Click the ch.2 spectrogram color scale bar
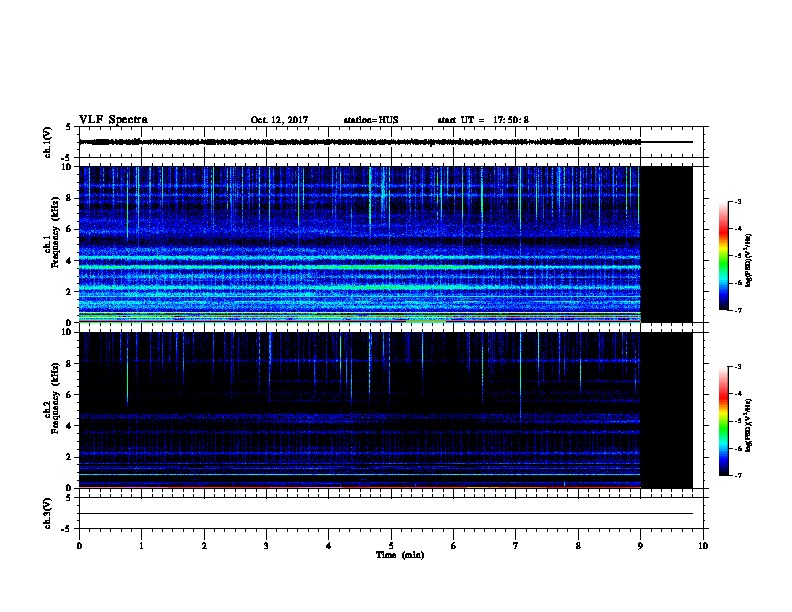Screen dimensions: 792x612 pos(723,421)
